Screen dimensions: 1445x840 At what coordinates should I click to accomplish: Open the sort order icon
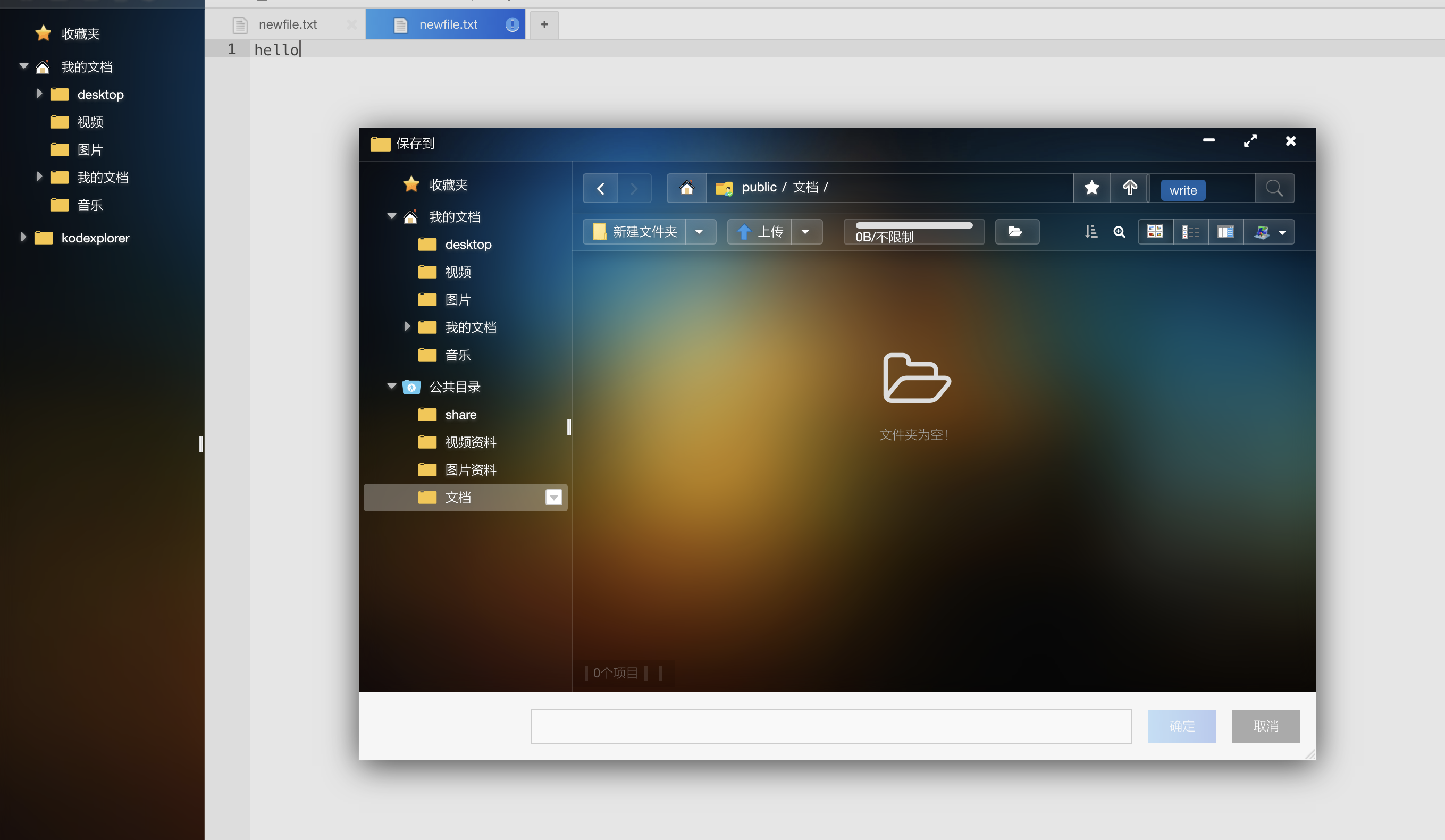tap(1090, 232)
